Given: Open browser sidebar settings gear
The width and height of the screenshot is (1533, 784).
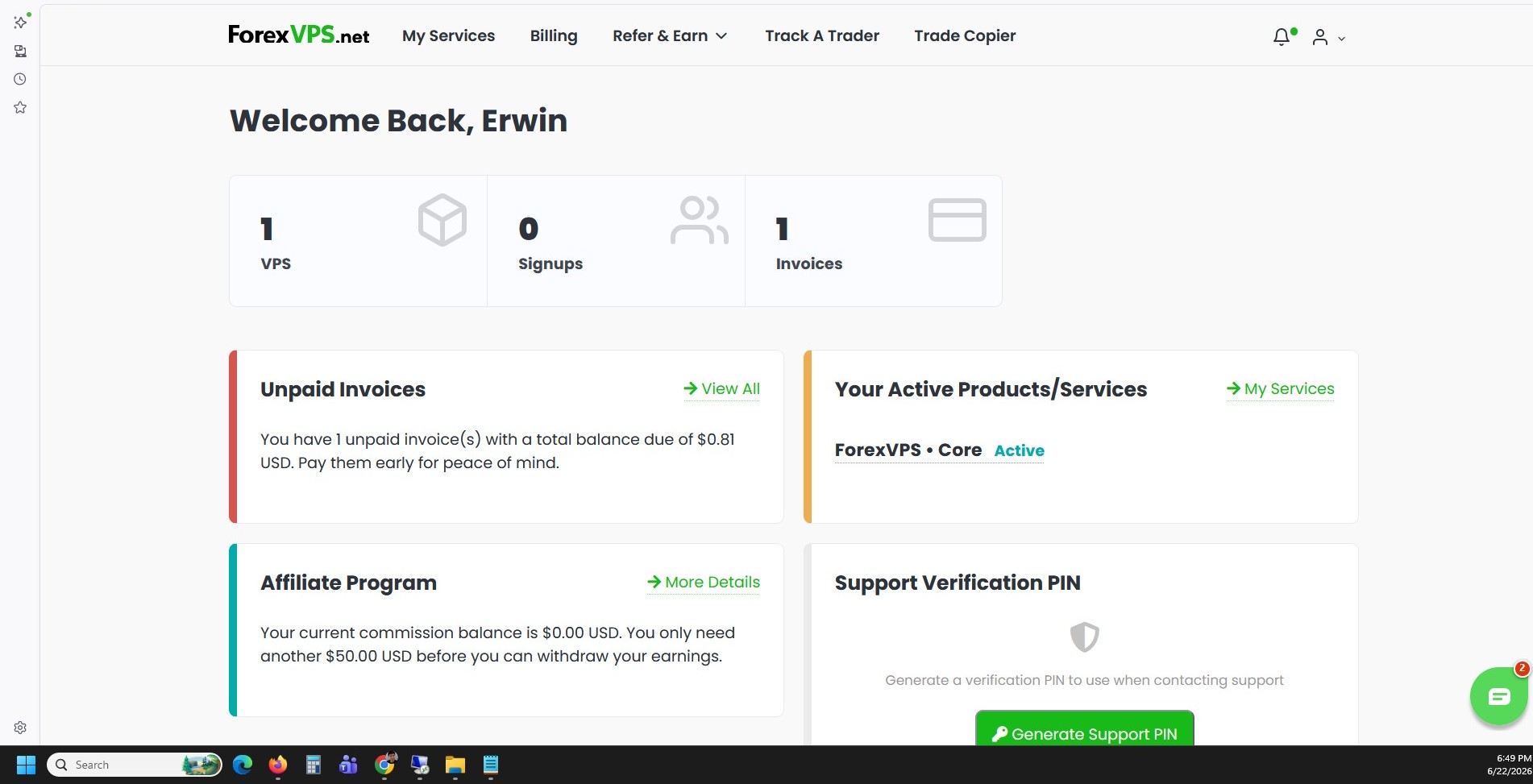Looking at the screenshot, I should coord(20,728).
